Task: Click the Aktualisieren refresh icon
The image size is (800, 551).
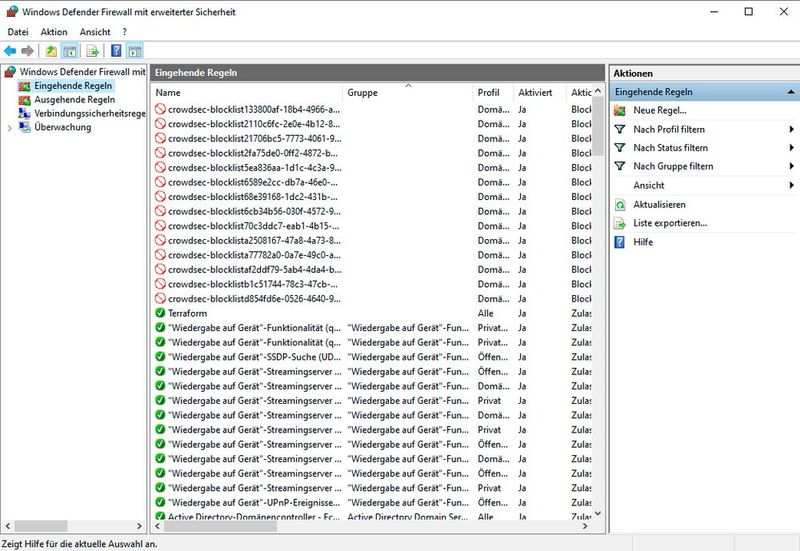Action: tap(620, 205)
